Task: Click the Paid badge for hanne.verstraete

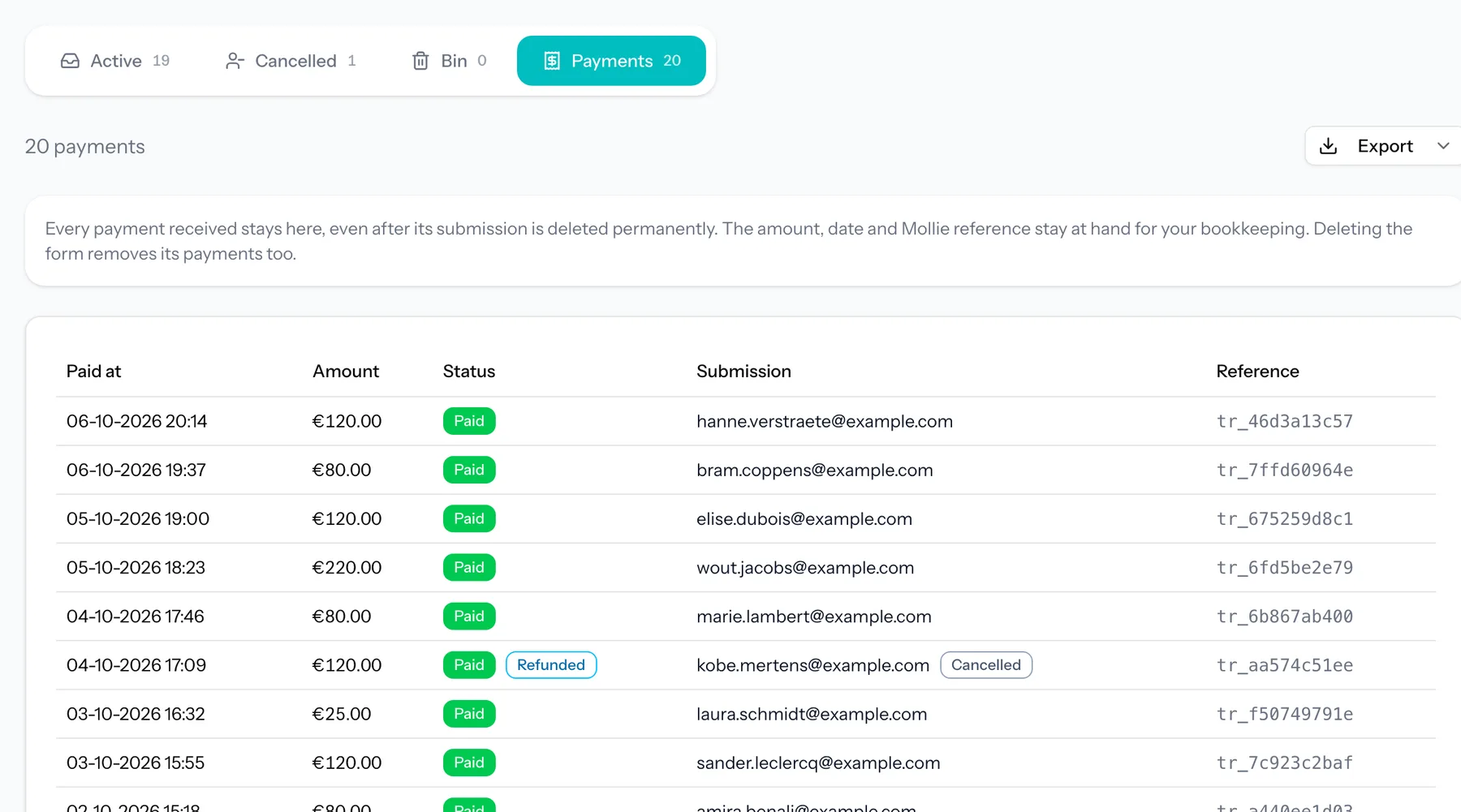Action: click(x=469, y=421)
